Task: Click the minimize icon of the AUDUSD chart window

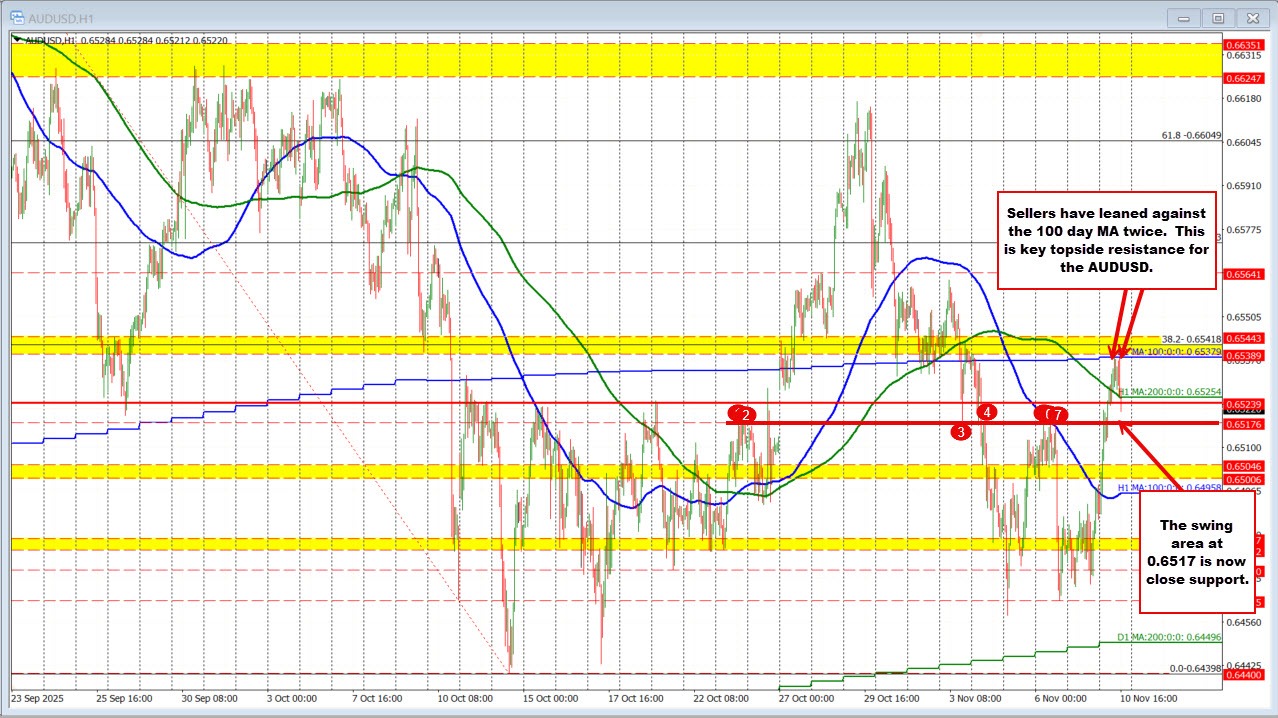Action: click(1183, 17)
